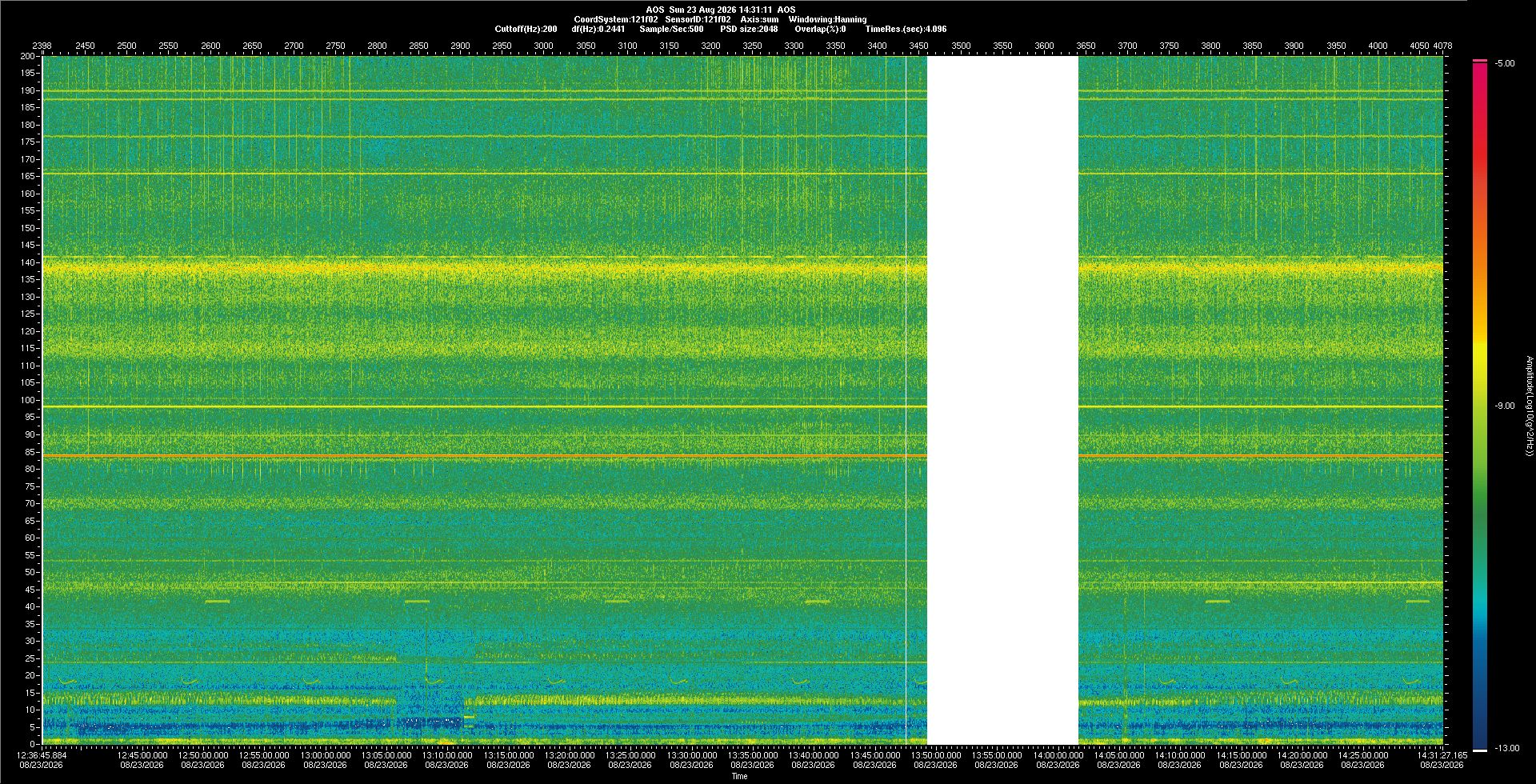Click the 2398 tick label on top axis

coord(42,46)
